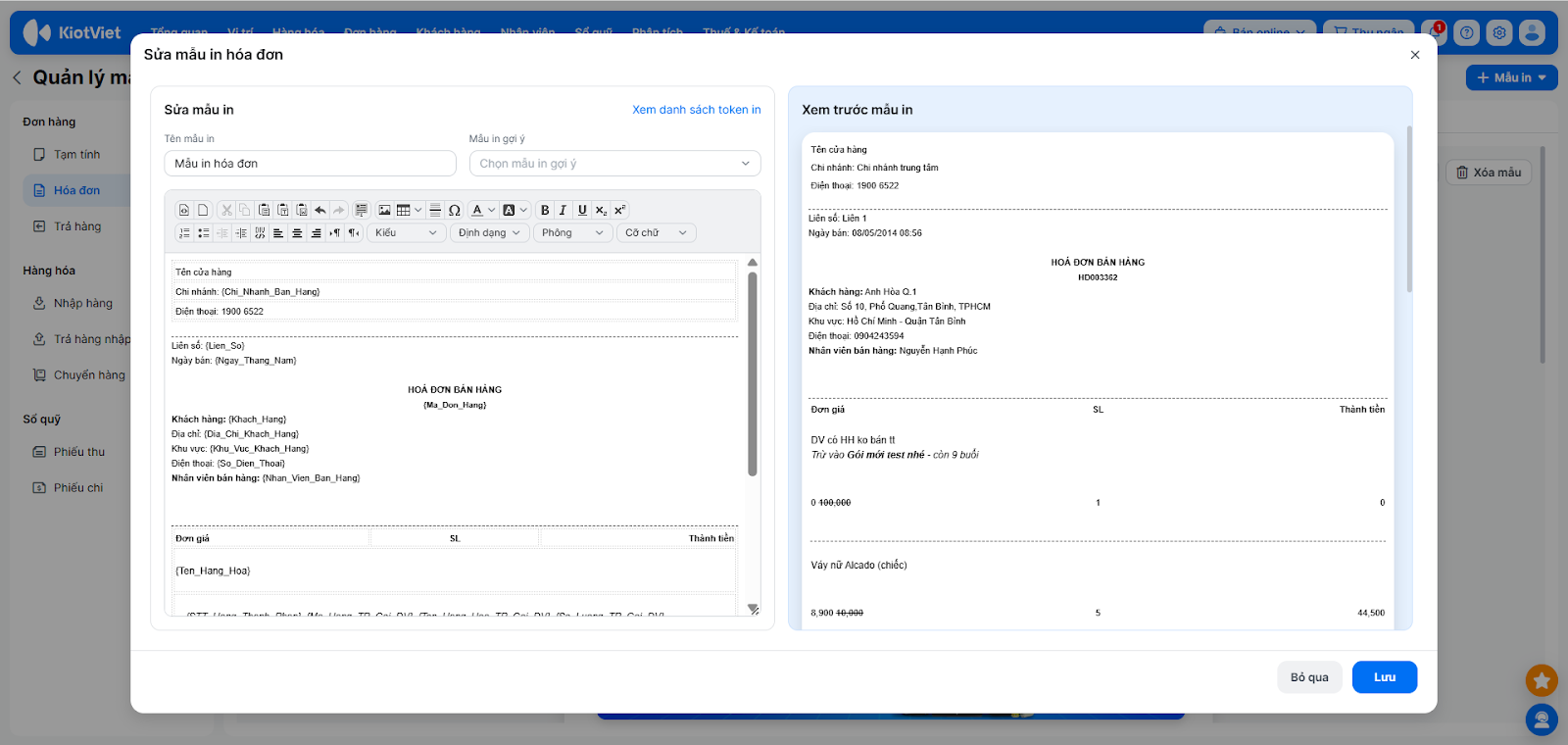Insert an image using the Image icon

click(384, 210)
